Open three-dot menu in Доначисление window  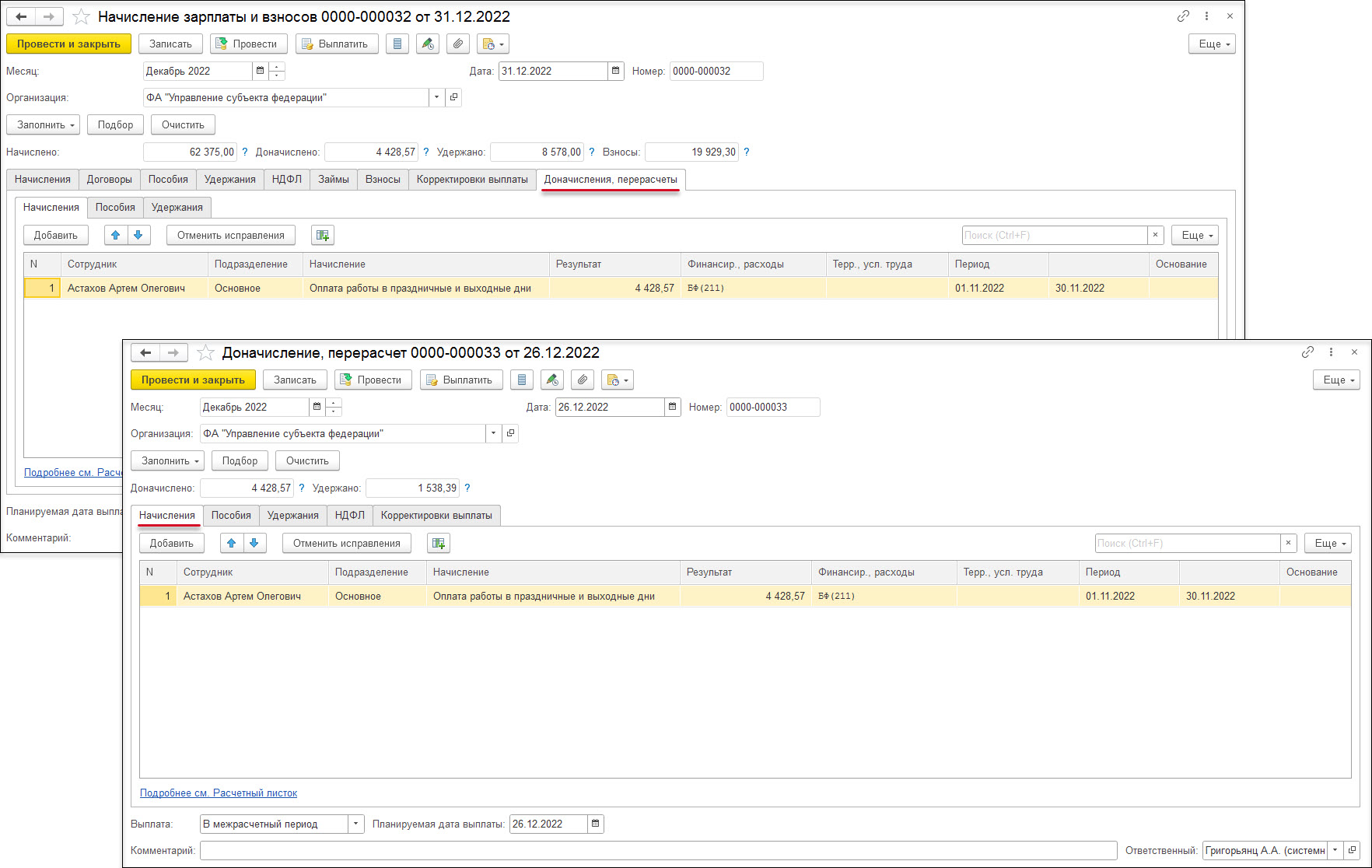pyautogui.click(x=1331, y=352)
